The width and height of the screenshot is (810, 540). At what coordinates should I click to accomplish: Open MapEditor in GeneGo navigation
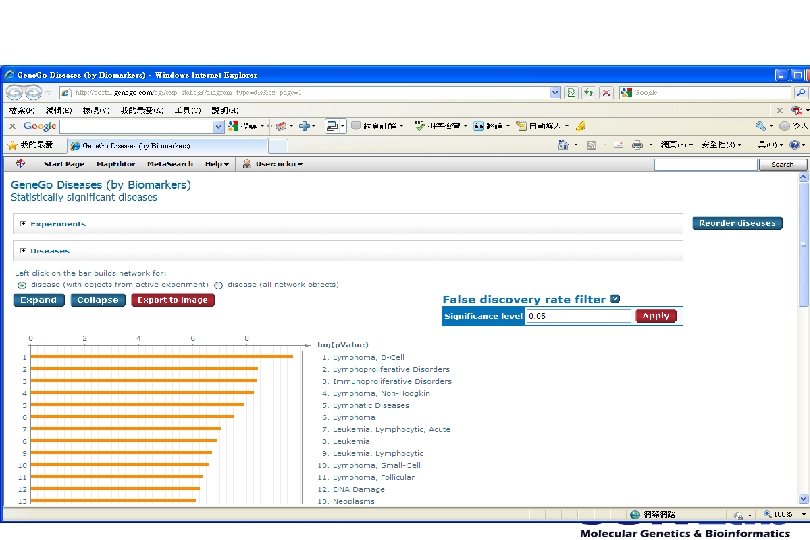(116, 164)
